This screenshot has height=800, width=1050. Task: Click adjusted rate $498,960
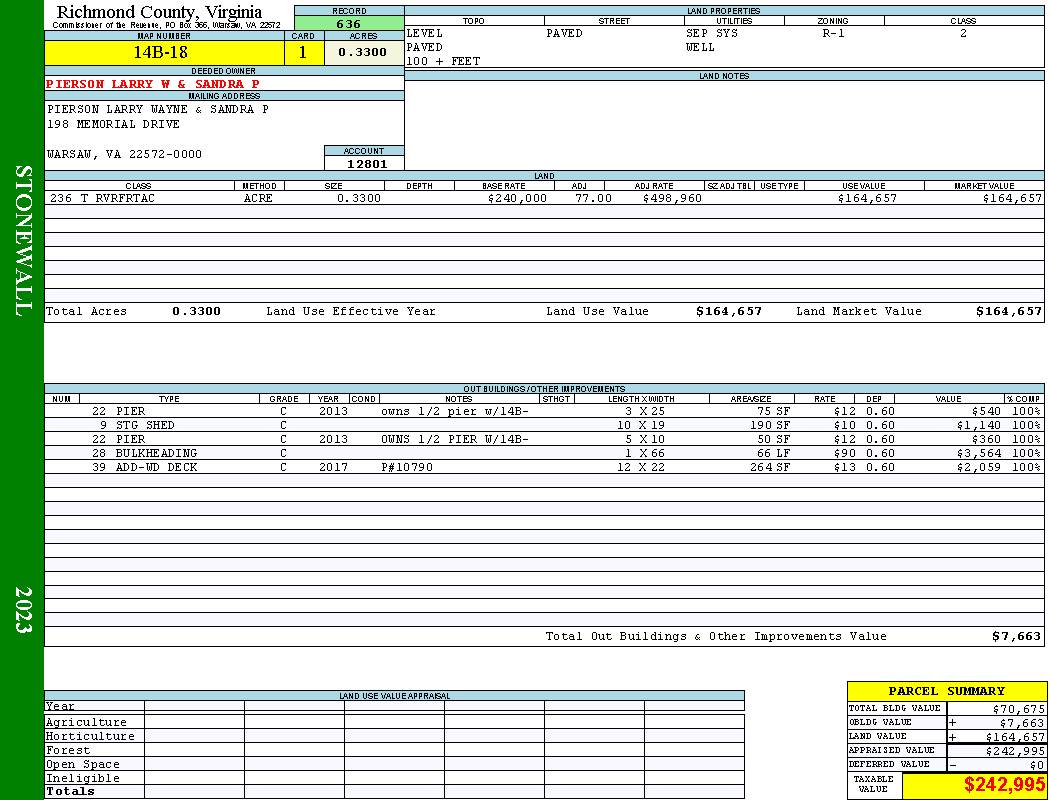tap(672, 198)
